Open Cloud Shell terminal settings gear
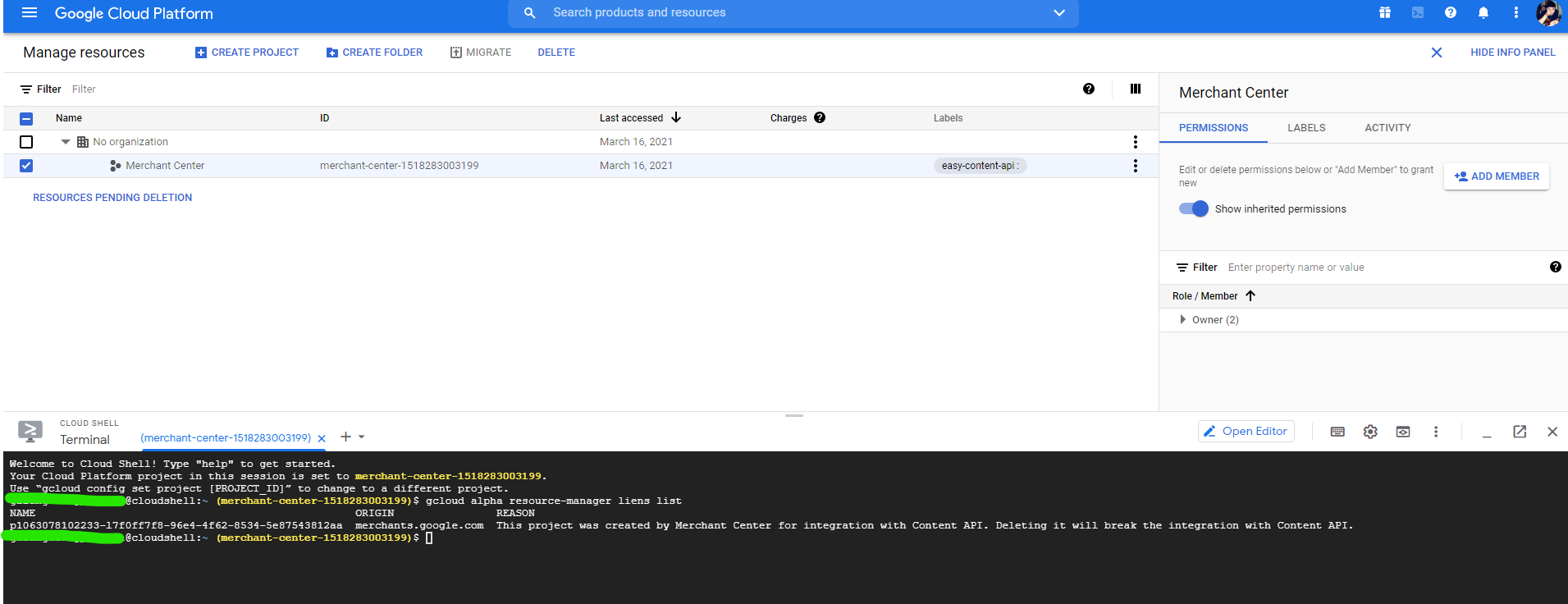Viewport: 1568px width, 604px height. 1370,432
